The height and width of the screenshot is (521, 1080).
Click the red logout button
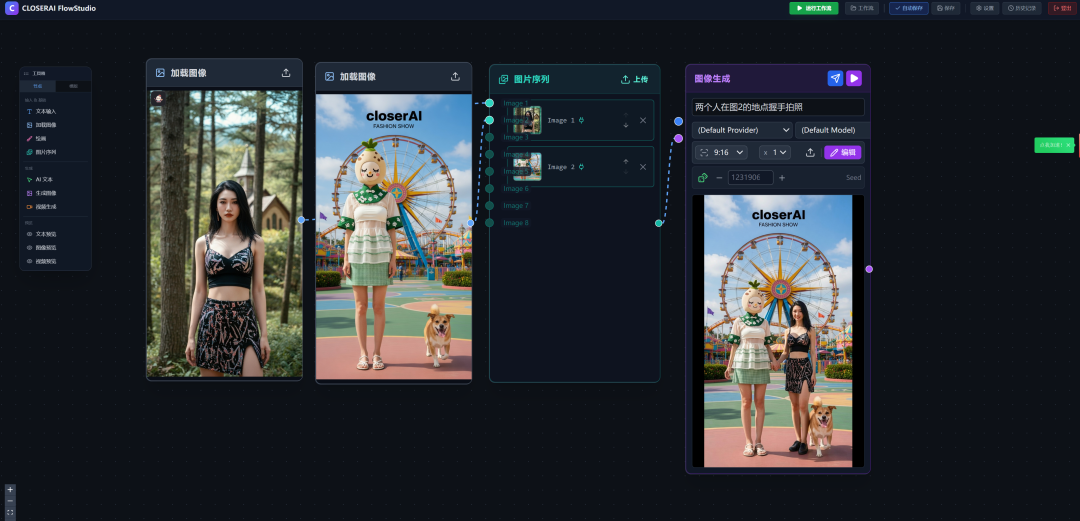[1061, 8]
